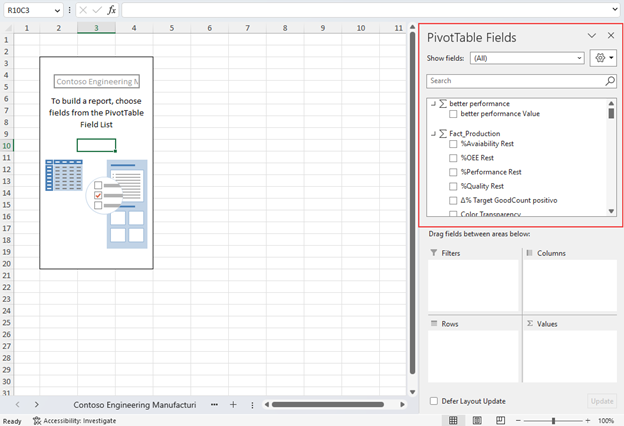
Task: Click the Ready status bar text
Action: (12, 421)
